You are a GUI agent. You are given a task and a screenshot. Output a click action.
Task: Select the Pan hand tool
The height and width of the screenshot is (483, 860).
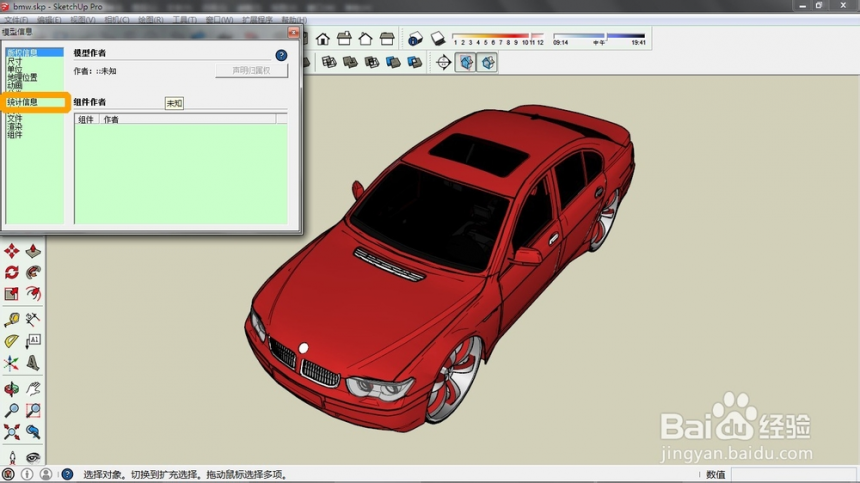(x=33, y=389)
